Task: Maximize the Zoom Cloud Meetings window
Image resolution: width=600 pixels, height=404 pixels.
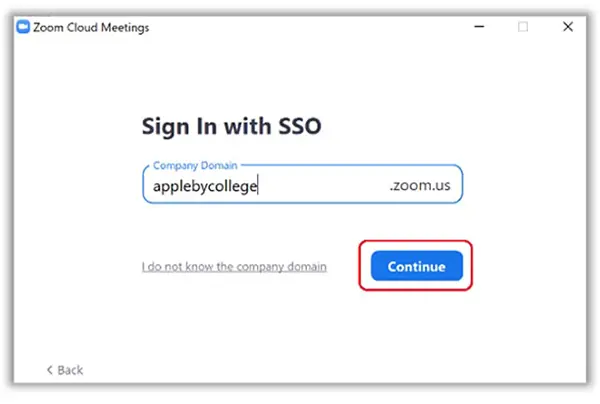Action: pos(523,26)
